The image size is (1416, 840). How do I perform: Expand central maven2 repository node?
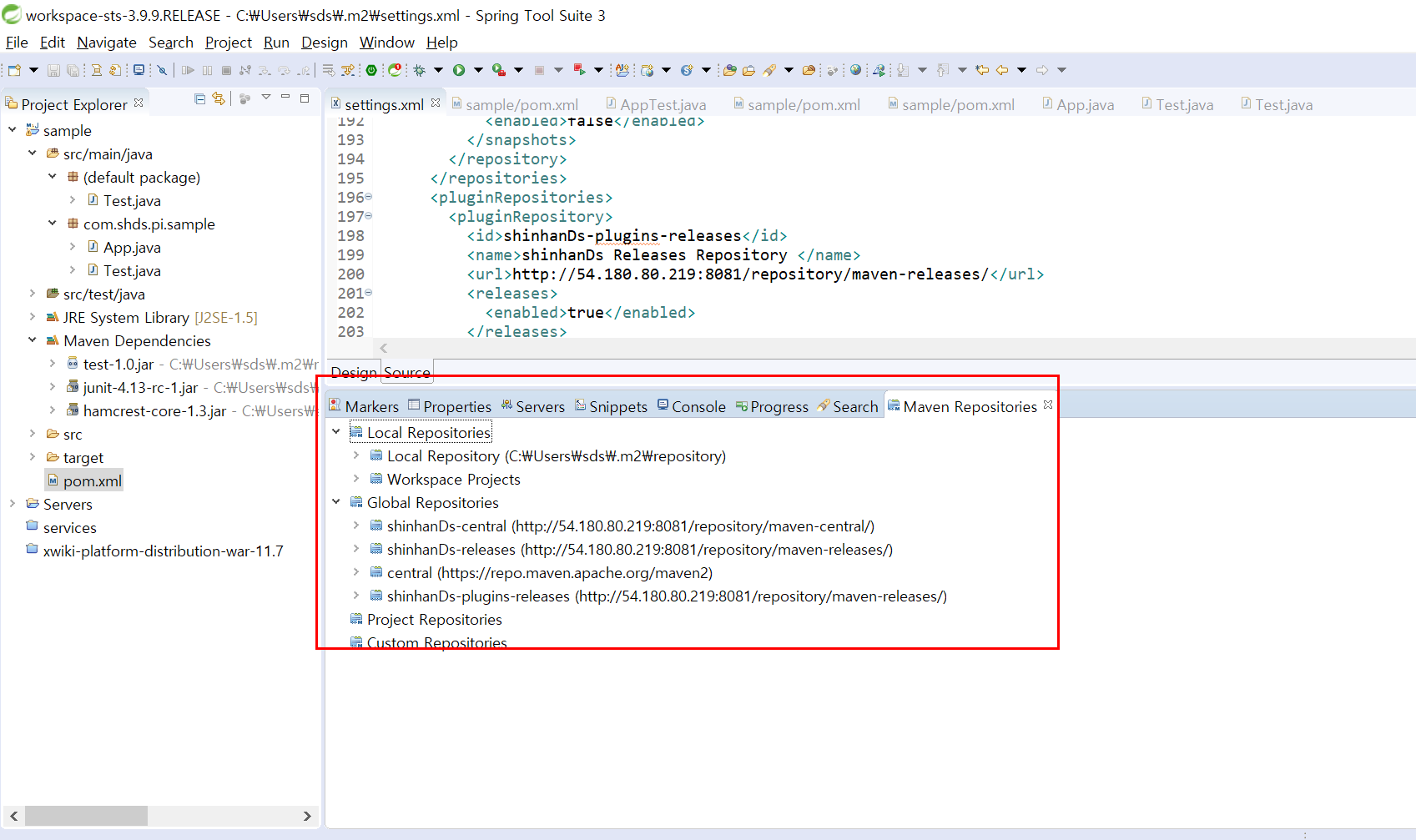[x=356, y=572]
